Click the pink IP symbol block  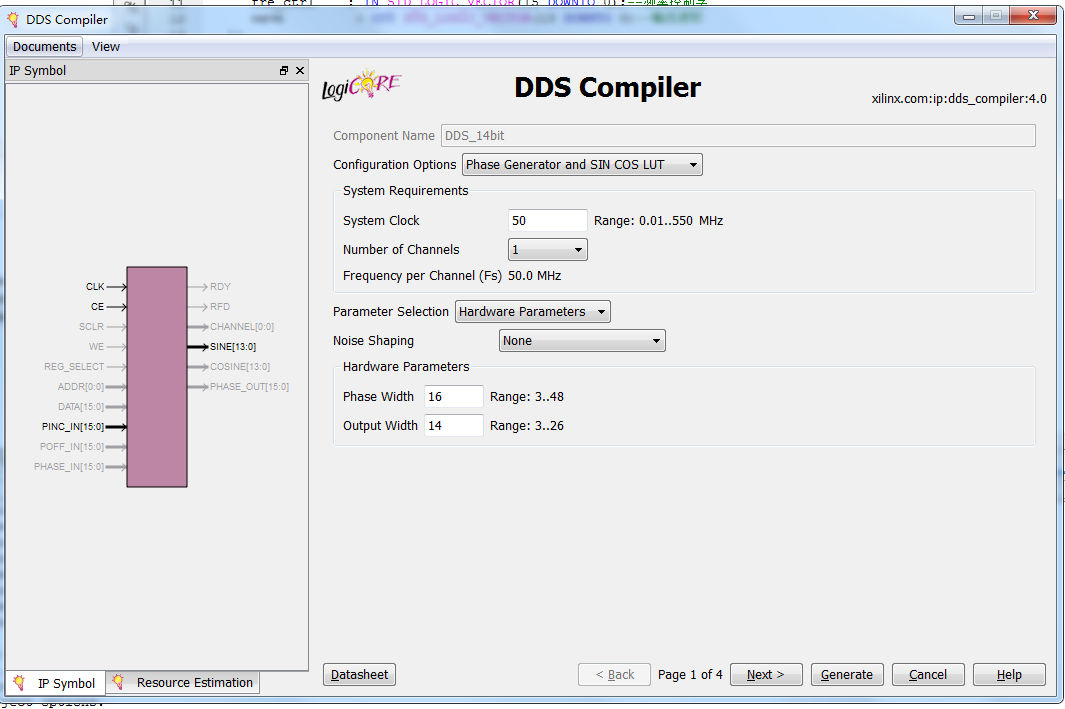click(x=157, y=377)
